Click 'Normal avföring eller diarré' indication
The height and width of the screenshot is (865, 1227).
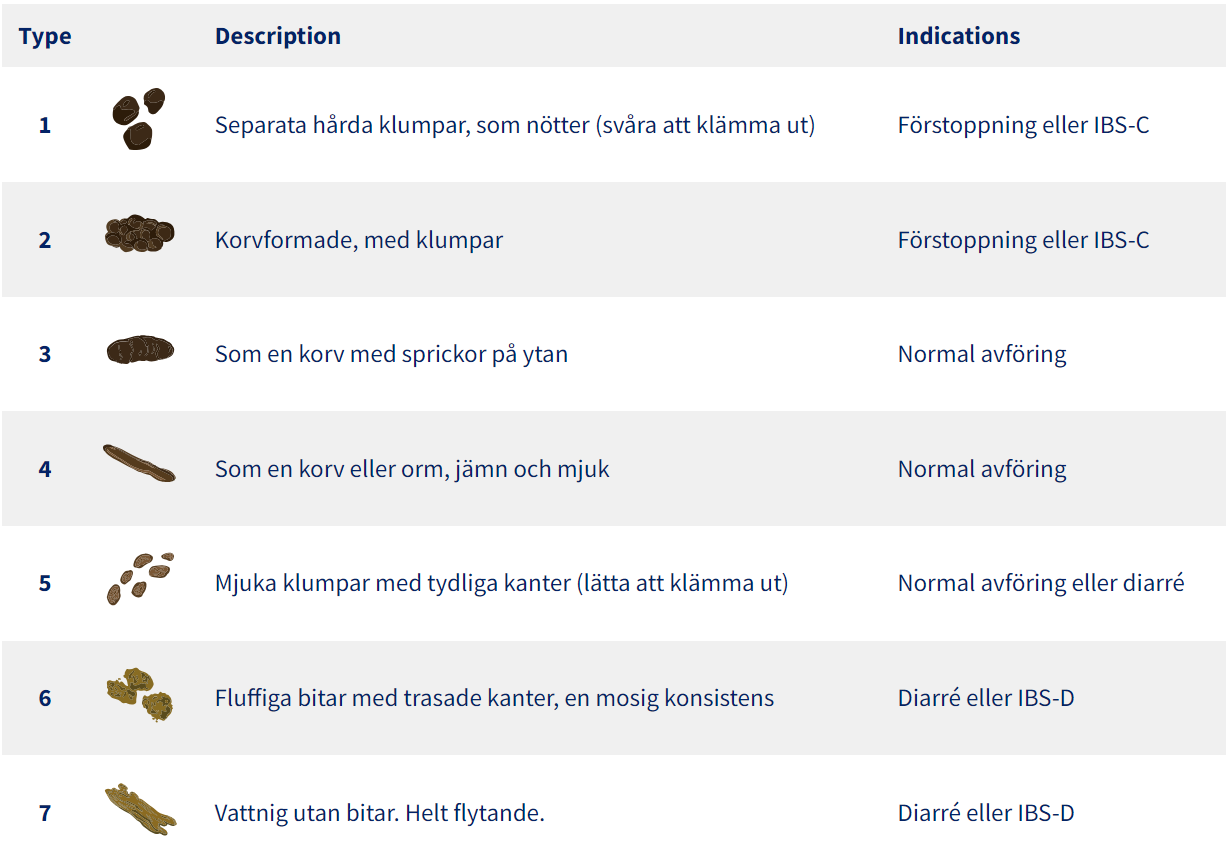click(x=1041, y=583)
